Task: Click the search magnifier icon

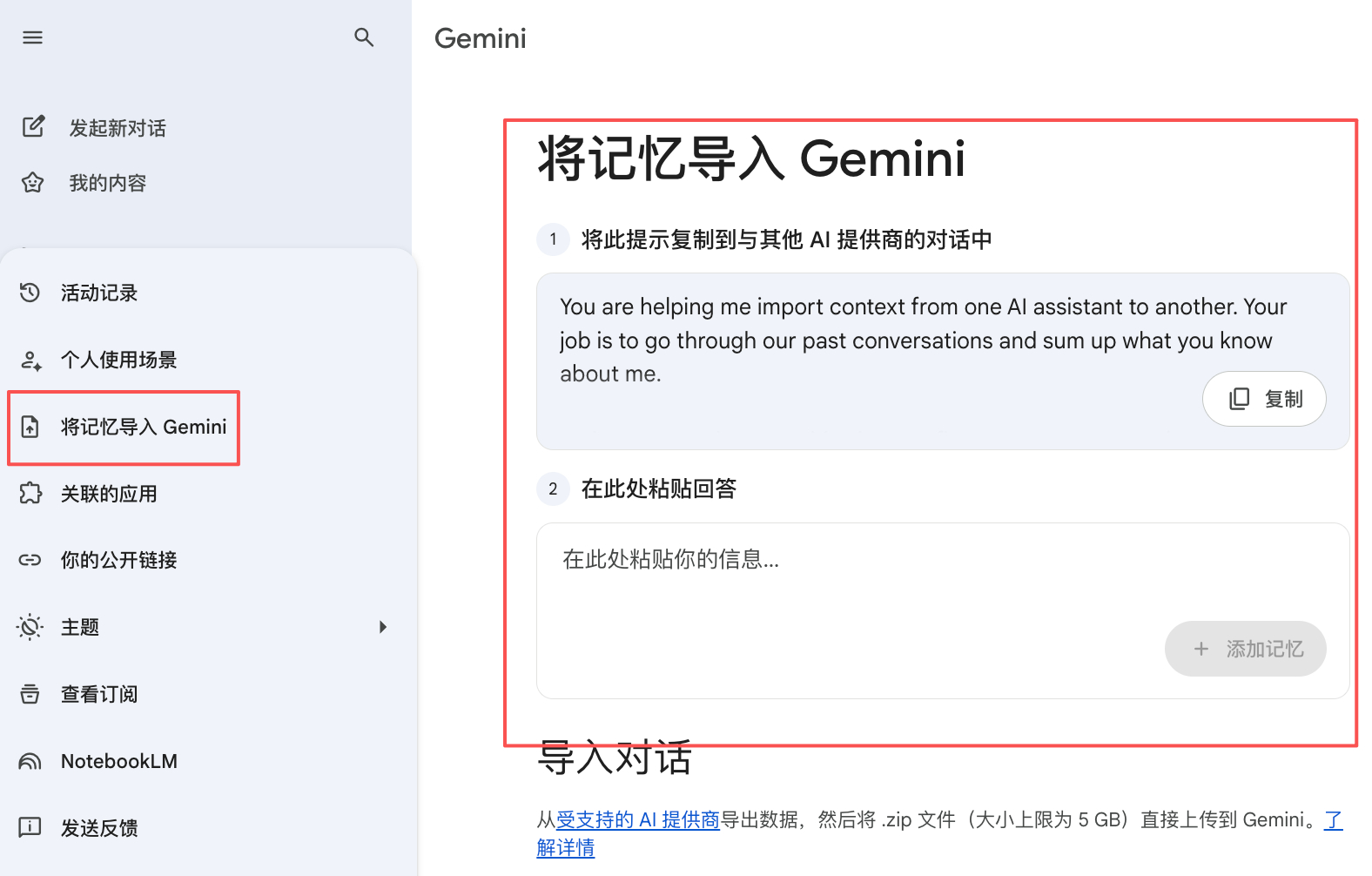Action: pos(364,37)
